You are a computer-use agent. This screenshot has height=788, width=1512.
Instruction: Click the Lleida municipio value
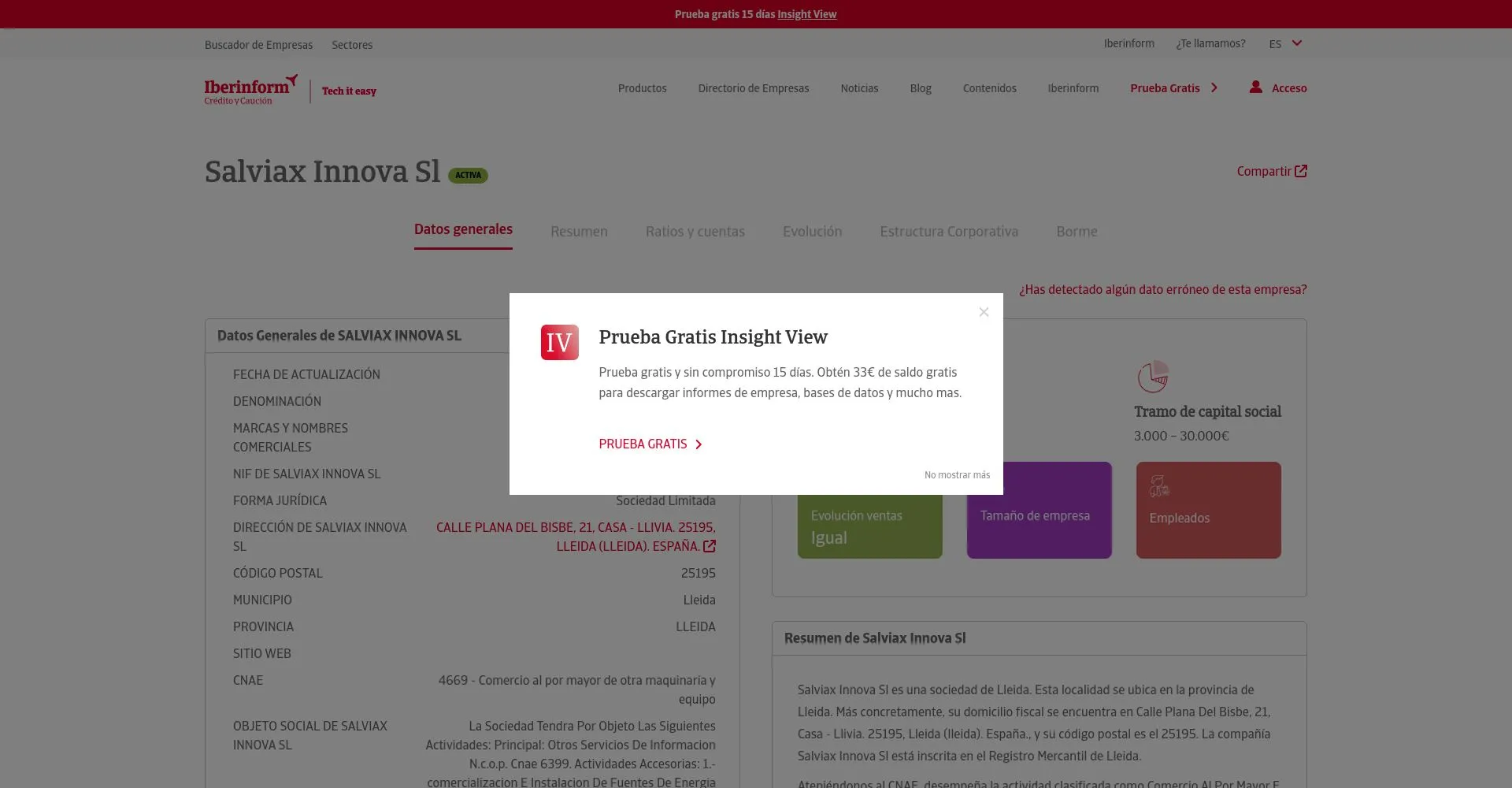699,600
